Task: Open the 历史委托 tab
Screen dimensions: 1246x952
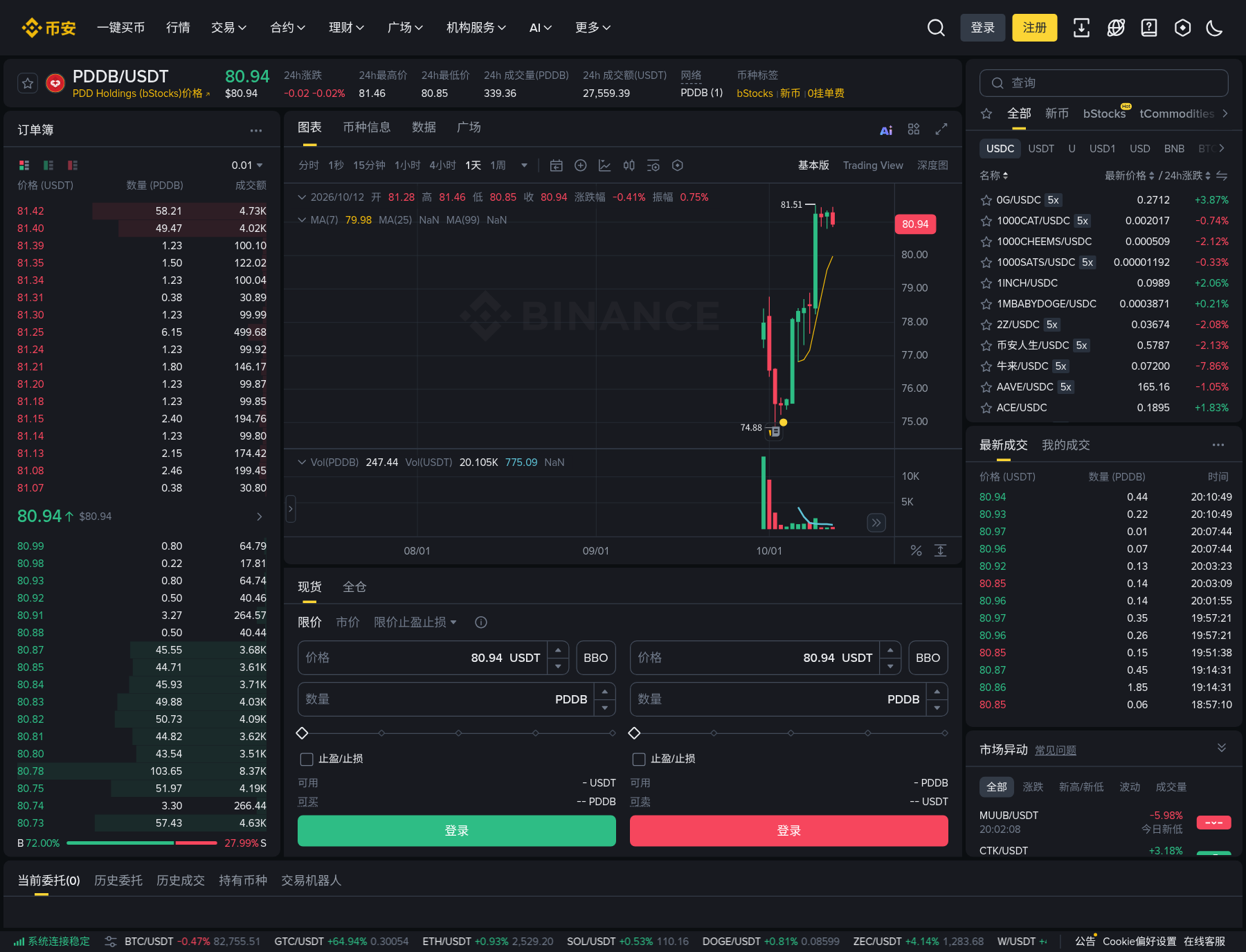Action: click(x=118, y=881)
